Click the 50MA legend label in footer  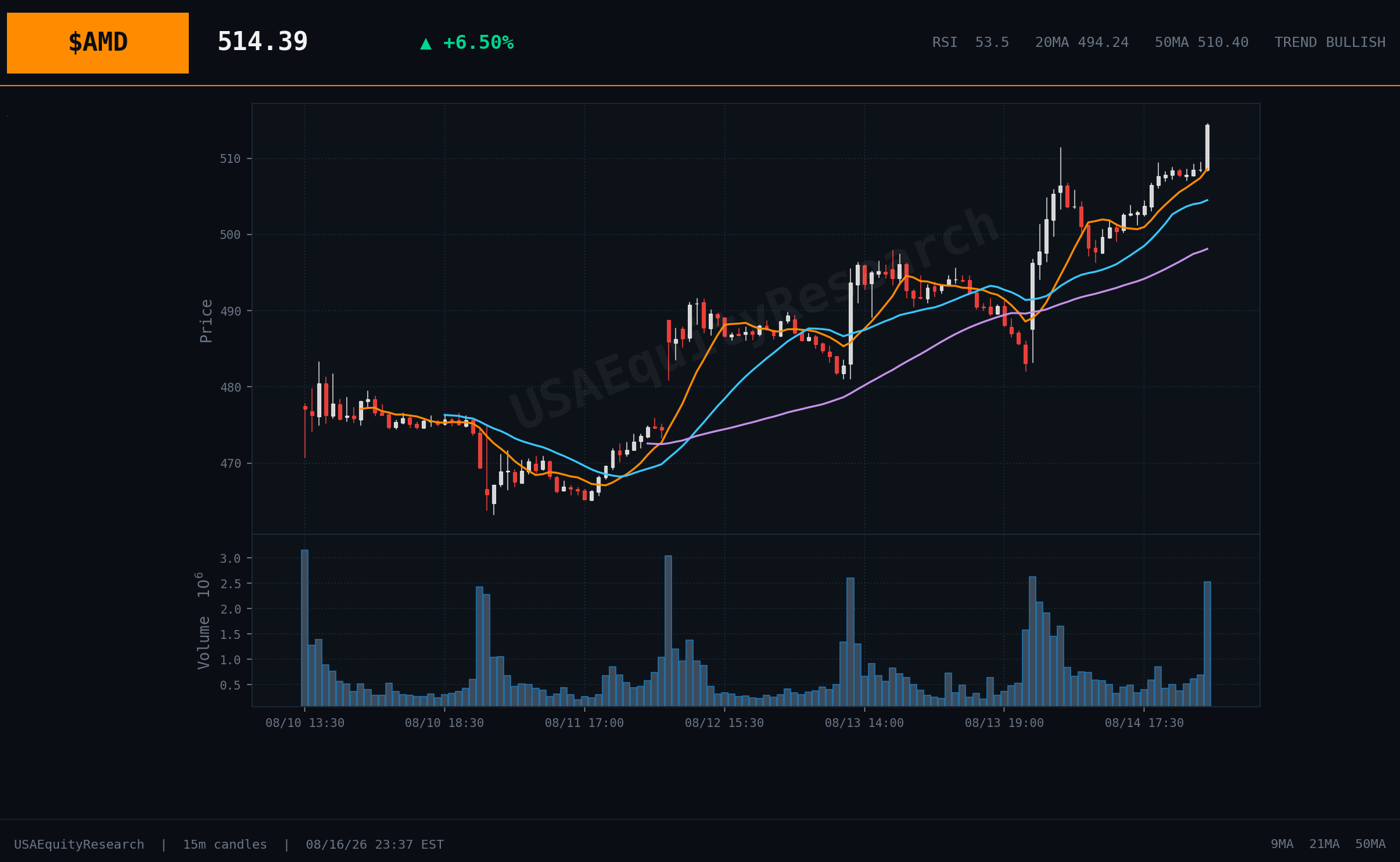(x=1370, y=845)
